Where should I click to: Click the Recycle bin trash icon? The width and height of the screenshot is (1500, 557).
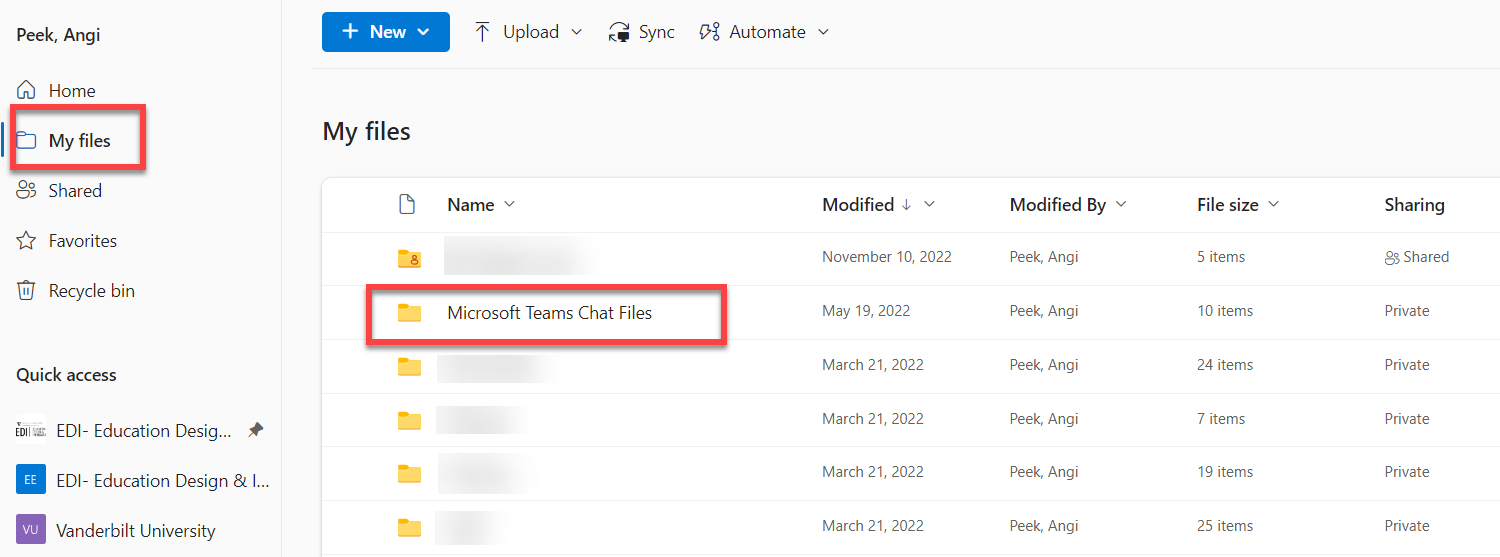(27, 291)
